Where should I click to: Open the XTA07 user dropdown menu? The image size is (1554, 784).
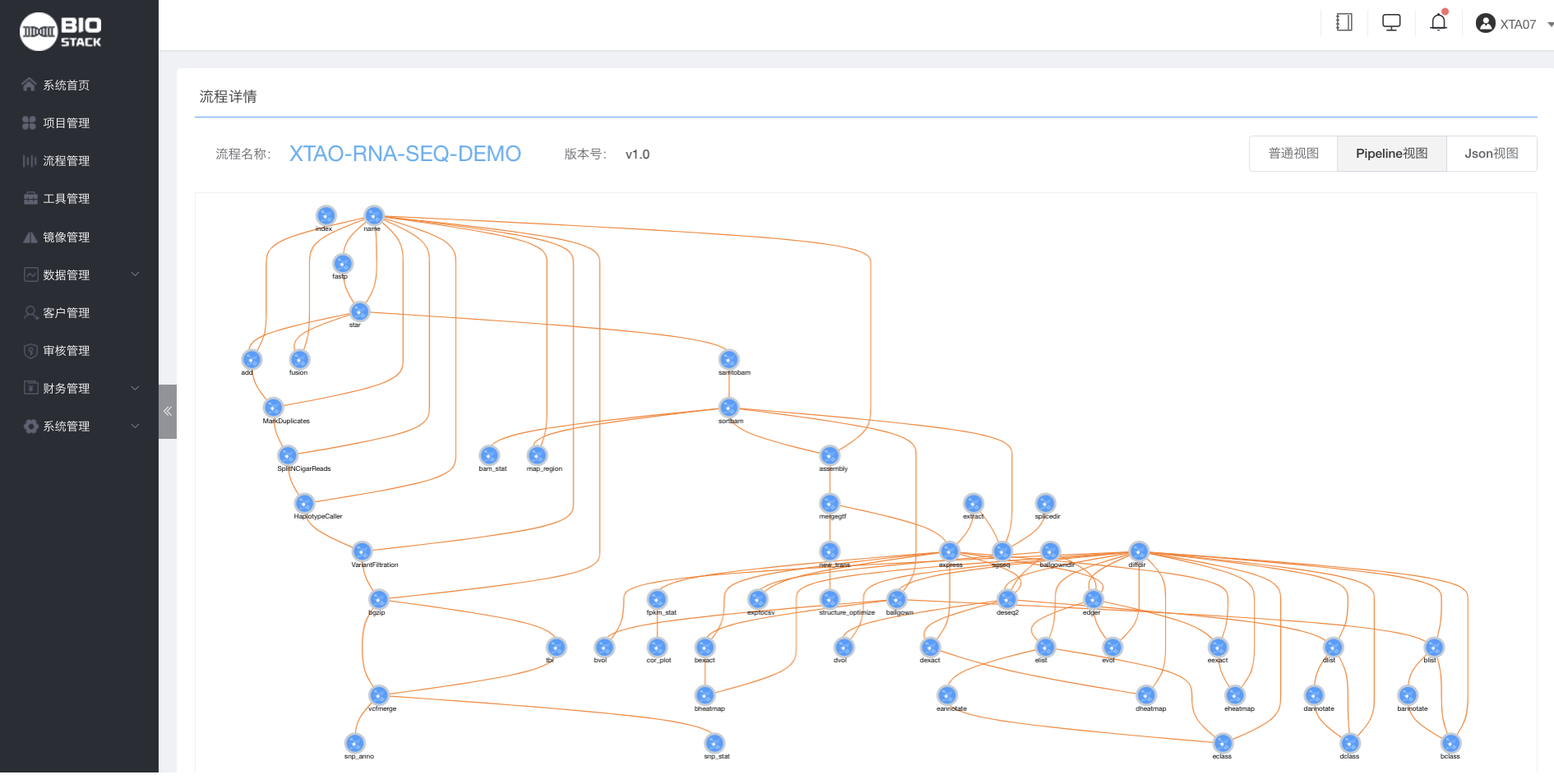(x=1518, y=24)
